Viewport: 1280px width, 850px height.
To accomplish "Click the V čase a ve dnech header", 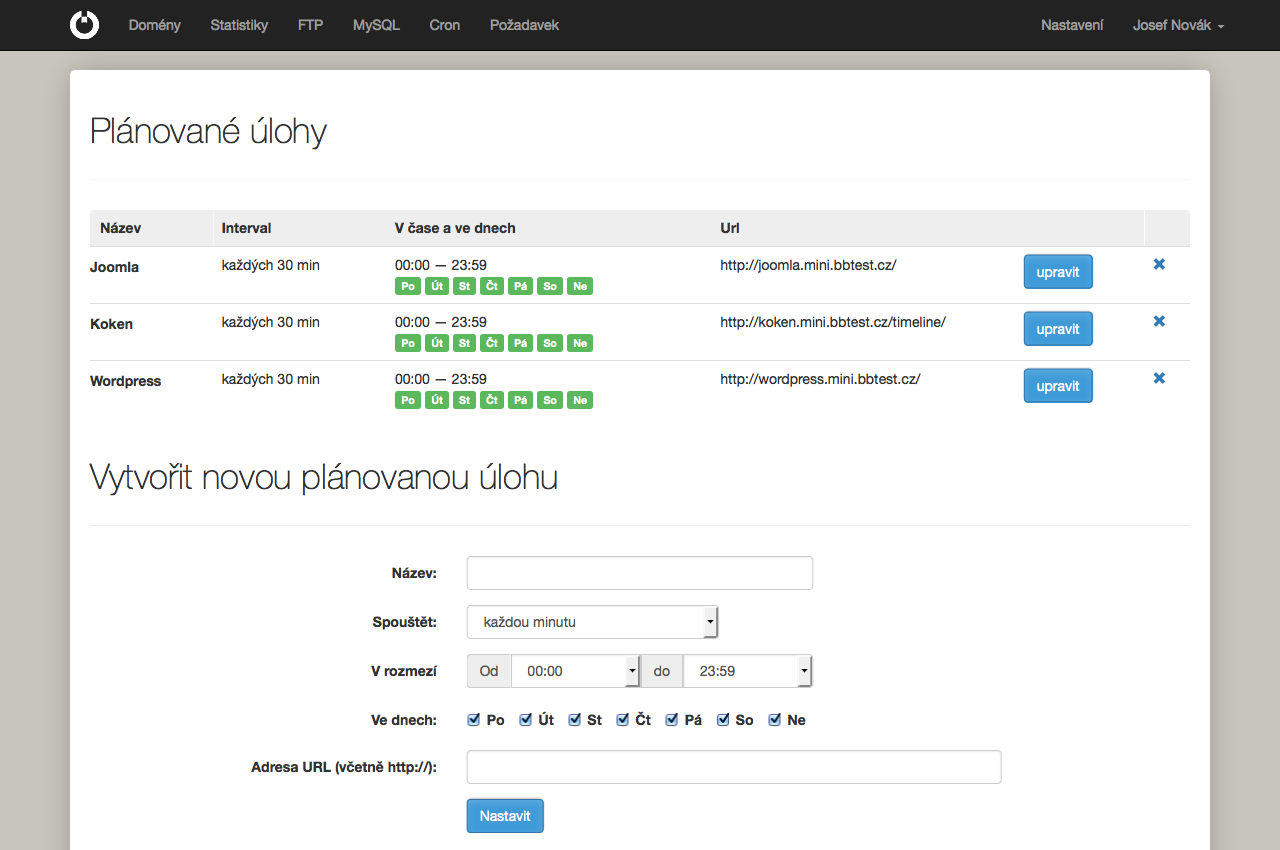I will (x=455, y=228).
